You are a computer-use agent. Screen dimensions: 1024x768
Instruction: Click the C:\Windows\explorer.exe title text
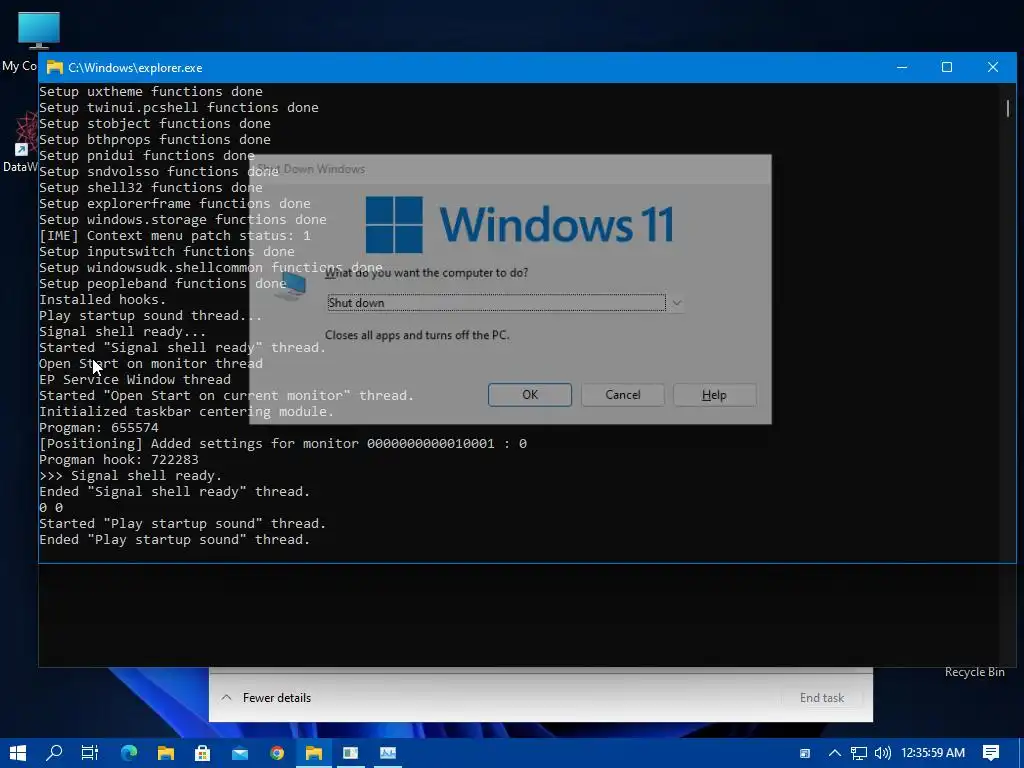[135, 68]
